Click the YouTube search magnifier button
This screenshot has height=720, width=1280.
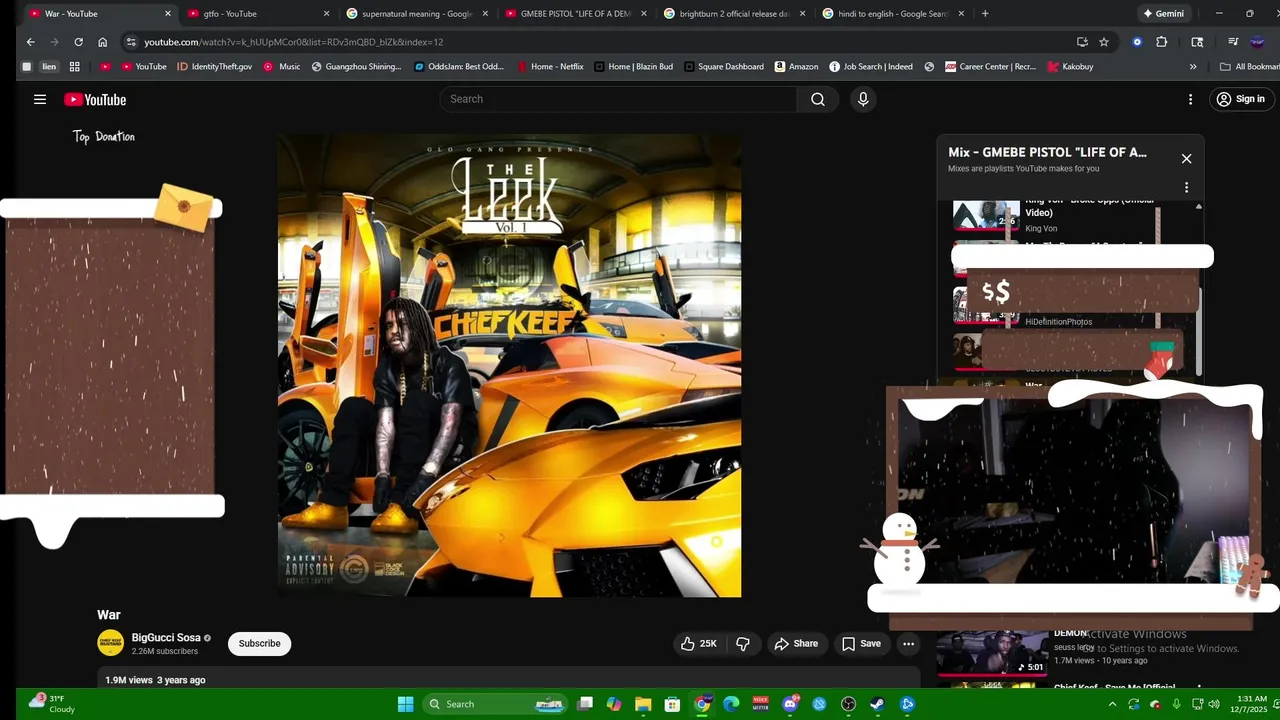tap(818, 99)
